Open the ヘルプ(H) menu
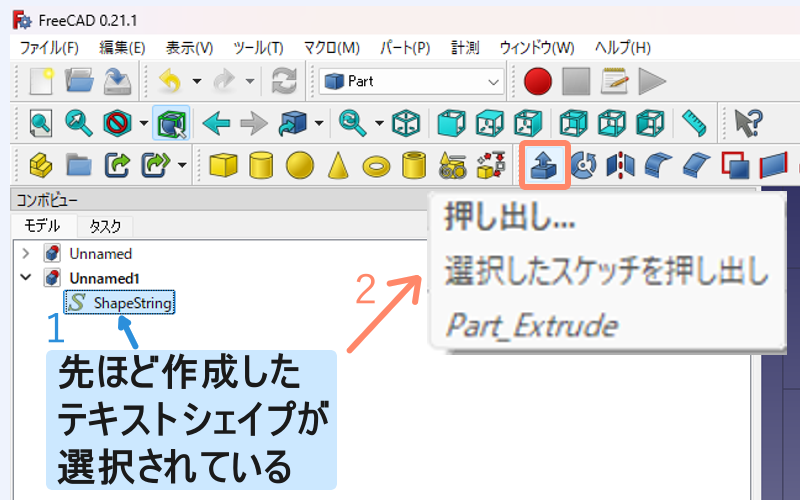800x500 pixels. [622, 48]
